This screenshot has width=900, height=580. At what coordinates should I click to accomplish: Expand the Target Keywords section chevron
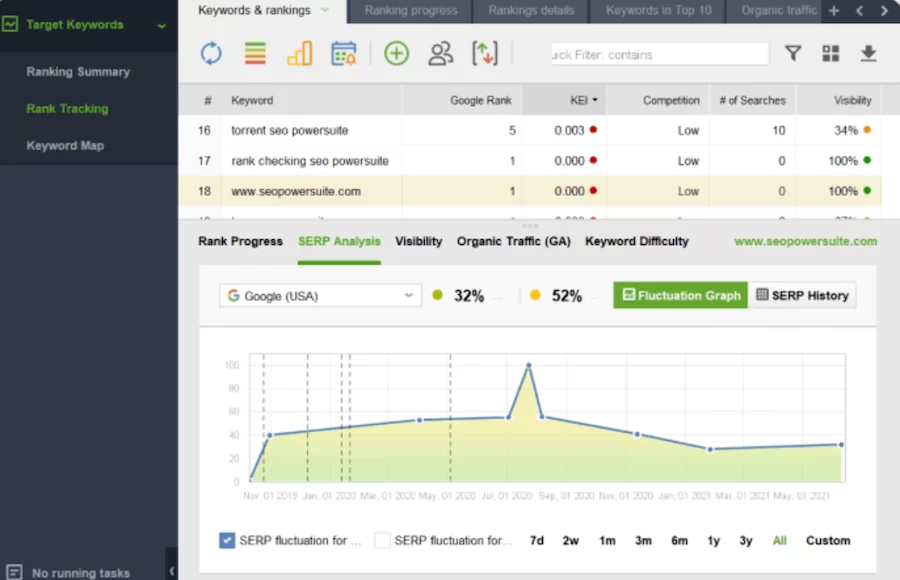click(x=162, y=26)
